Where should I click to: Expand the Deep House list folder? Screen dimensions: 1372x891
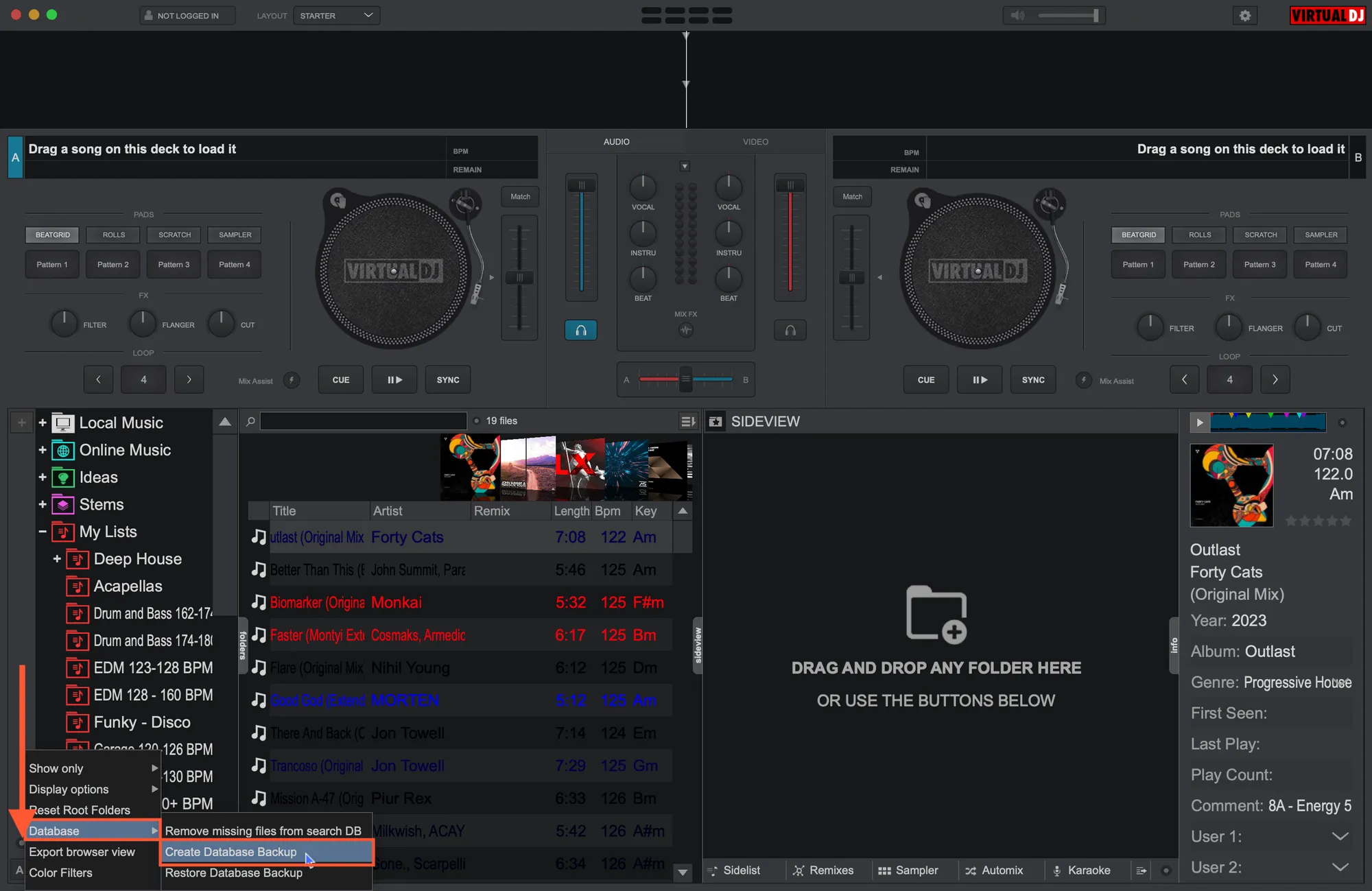57,559
